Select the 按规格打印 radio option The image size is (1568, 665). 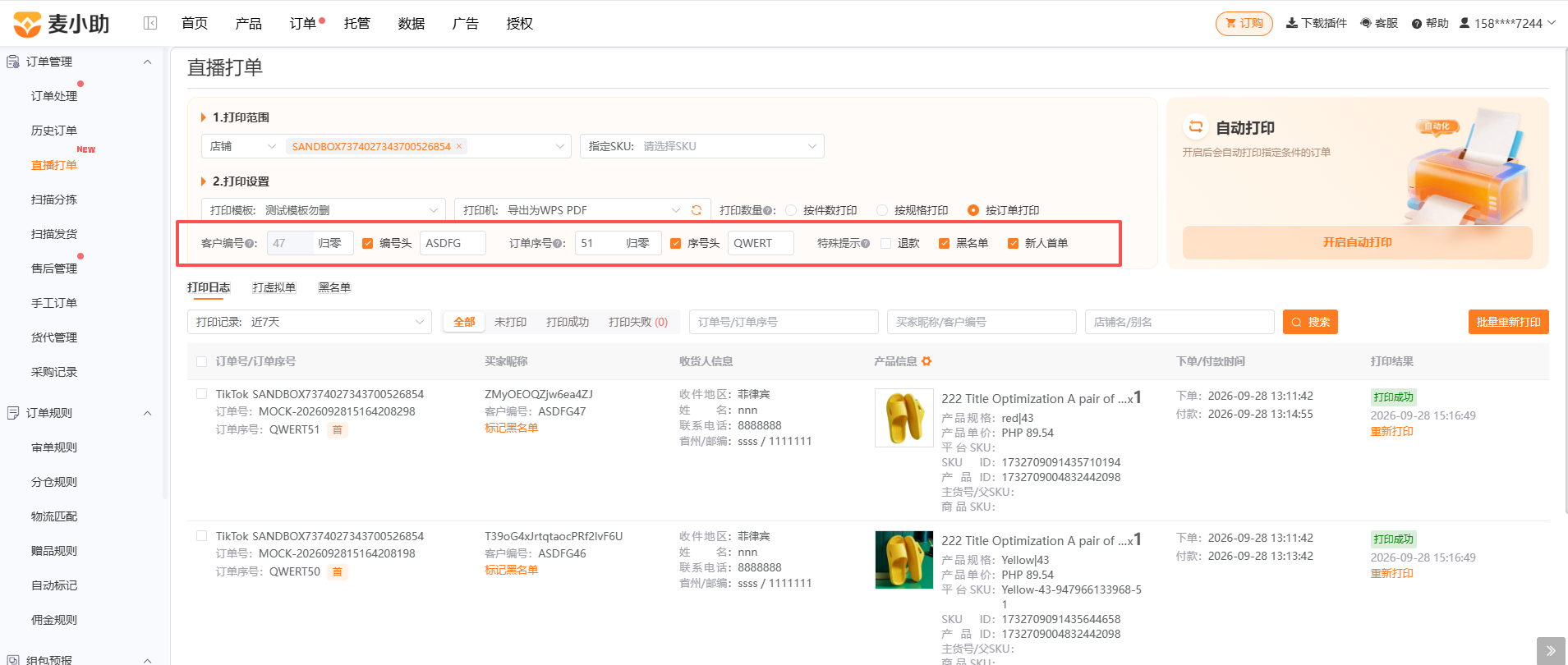coord(882,210)
